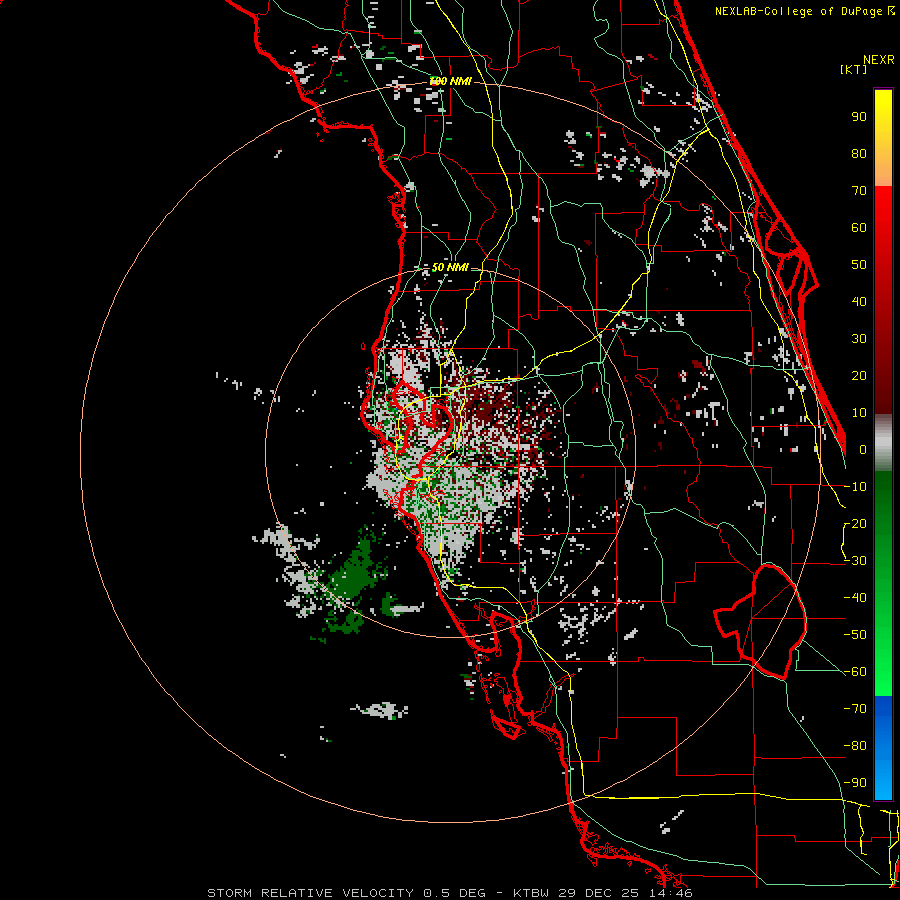Select the 40 value on the velocity scale
Image resolution: width=900 pixels, height=900 pixels.
pyautogui.click(x=859, y=302)
